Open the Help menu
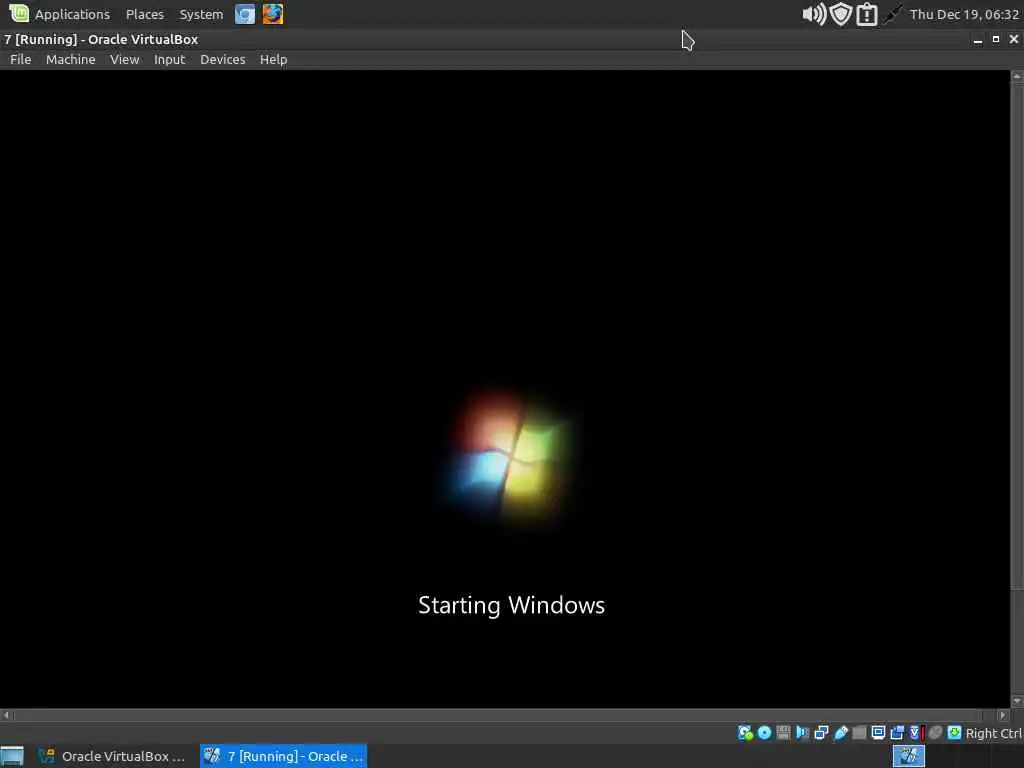Viewport: 1024px width, 768px height. [x=273, y=59]
